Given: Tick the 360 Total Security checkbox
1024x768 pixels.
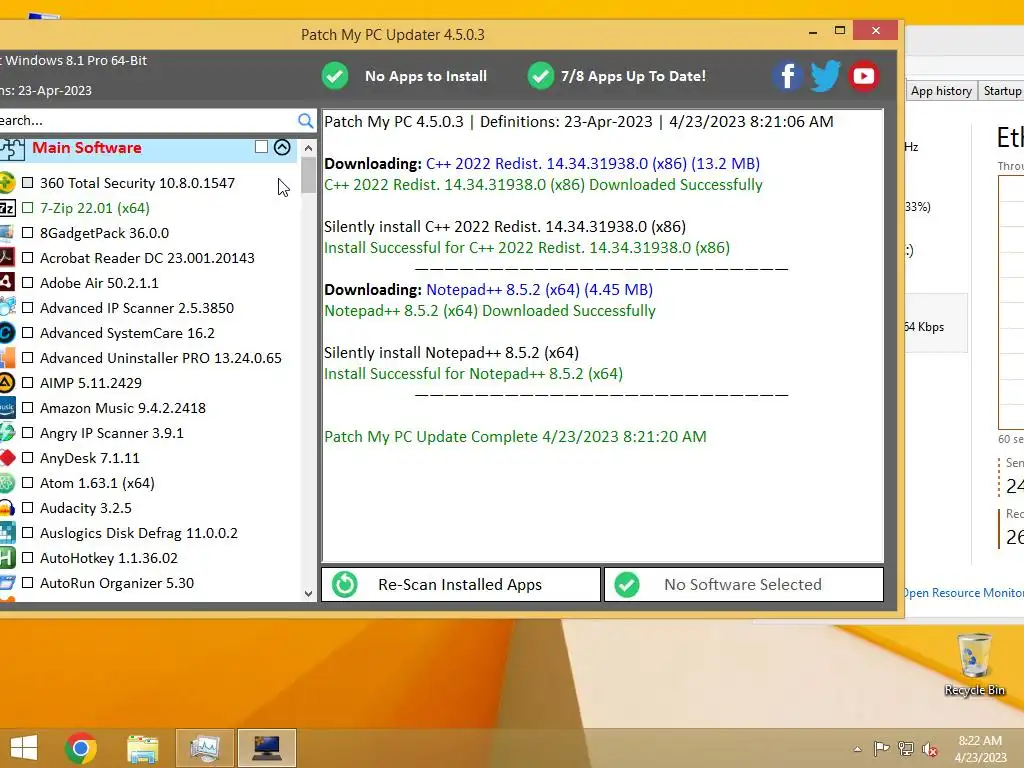Looking at the screenshot, I should [27, 183].
